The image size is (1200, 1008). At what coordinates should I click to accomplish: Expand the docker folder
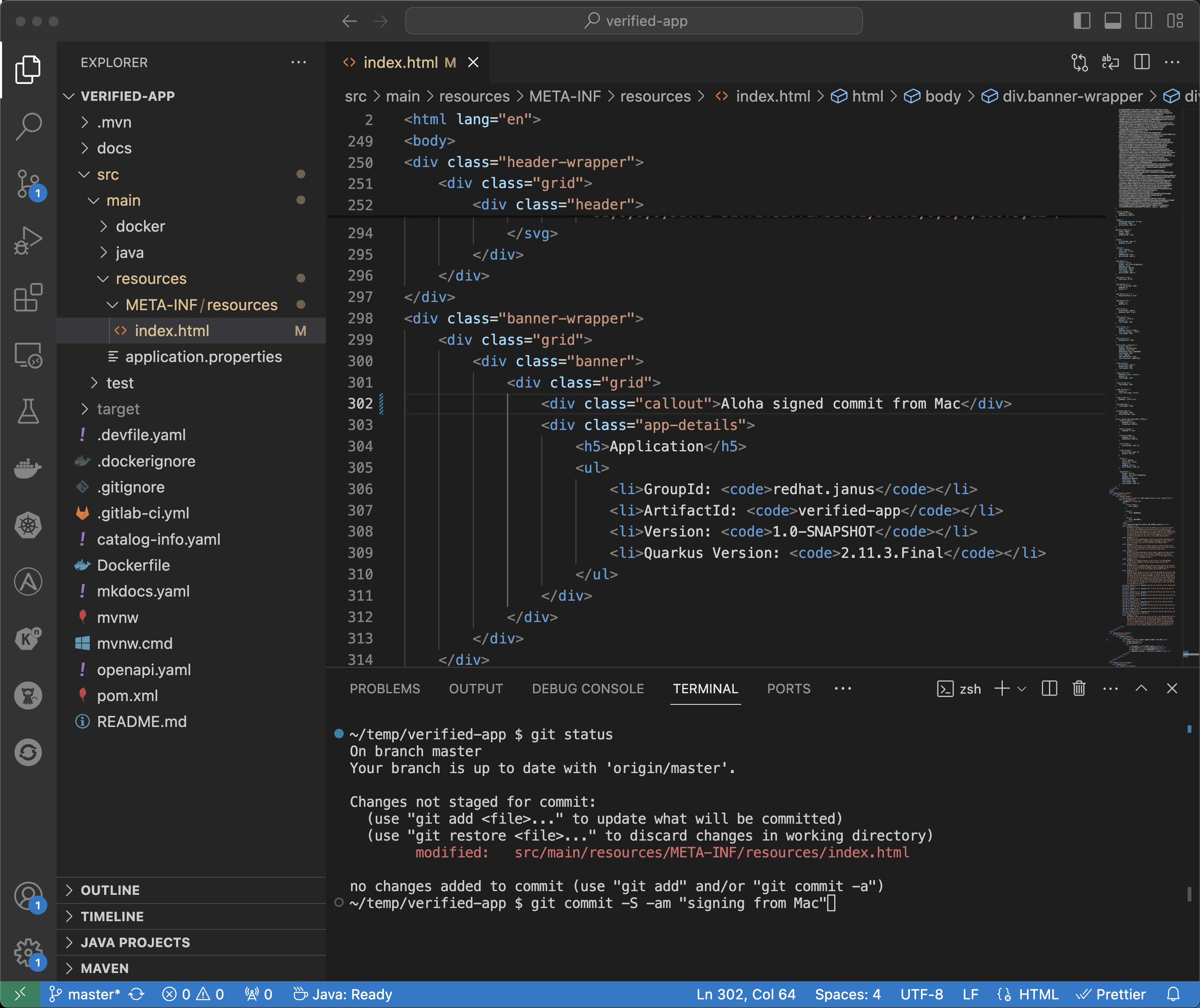[140, 226]
